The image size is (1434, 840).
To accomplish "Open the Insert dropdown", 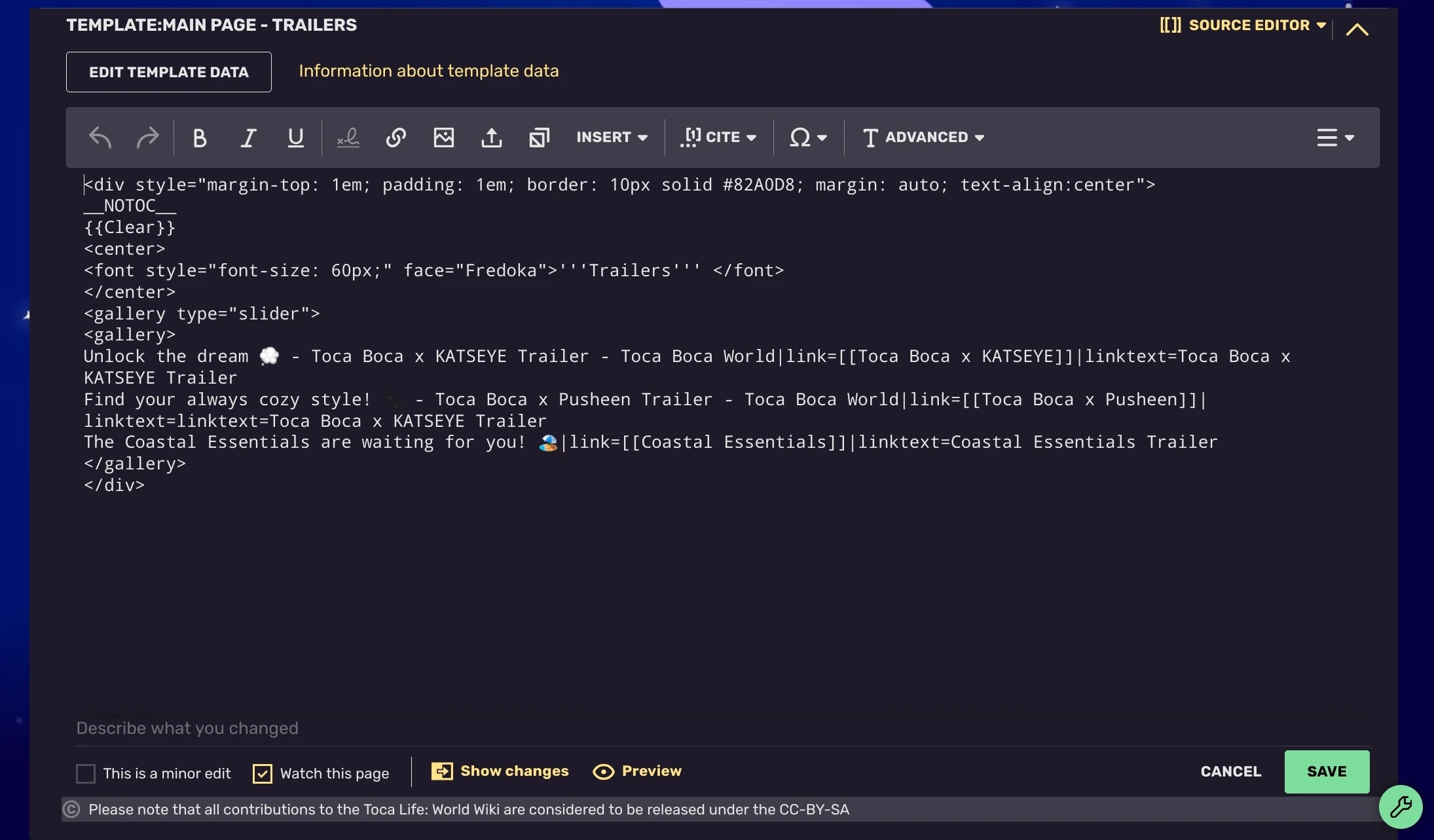I will (612, 137).
